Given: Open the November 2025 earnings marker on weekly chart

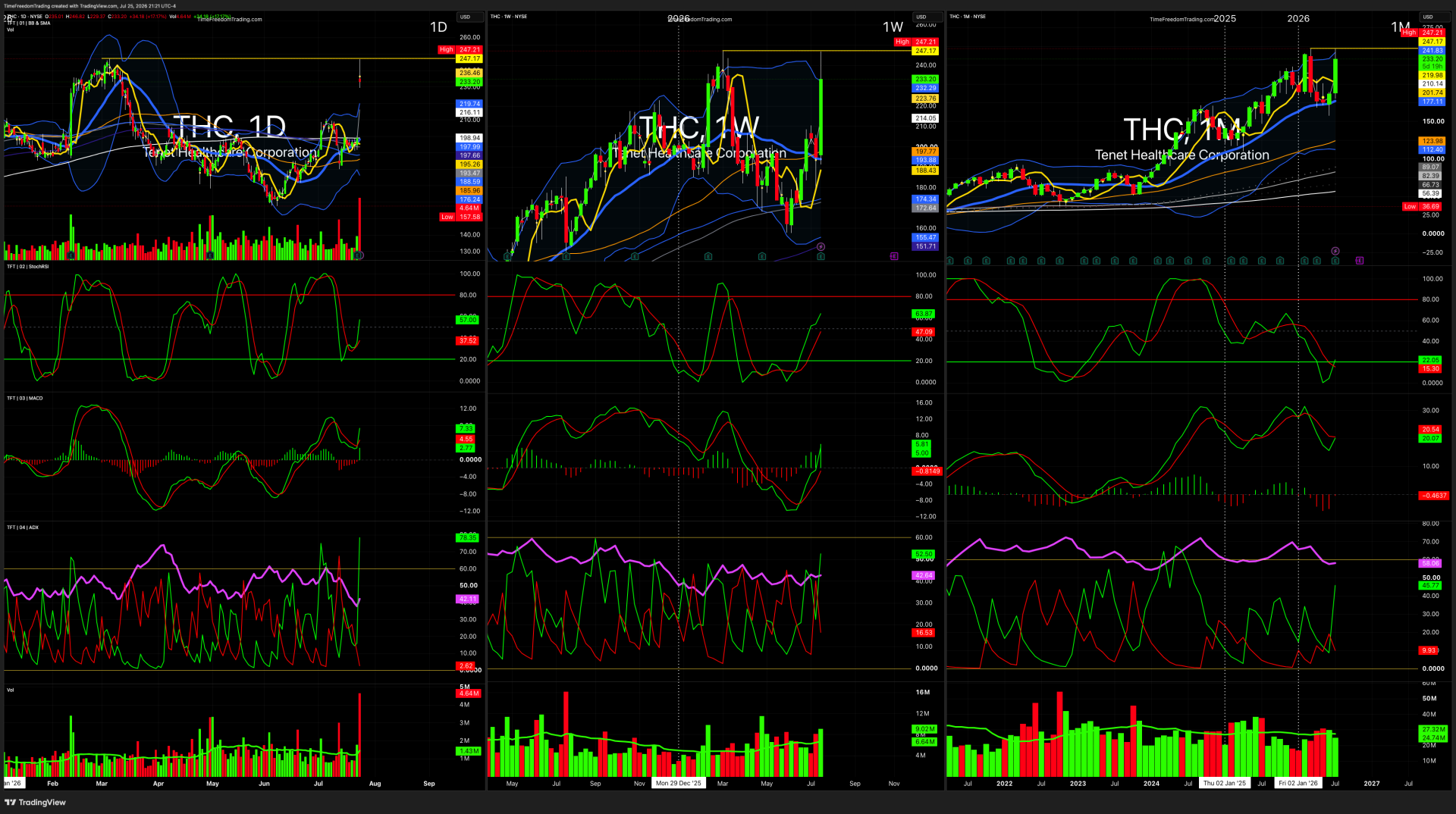Looking at the screenshot, I should click(x=635, y=256).
